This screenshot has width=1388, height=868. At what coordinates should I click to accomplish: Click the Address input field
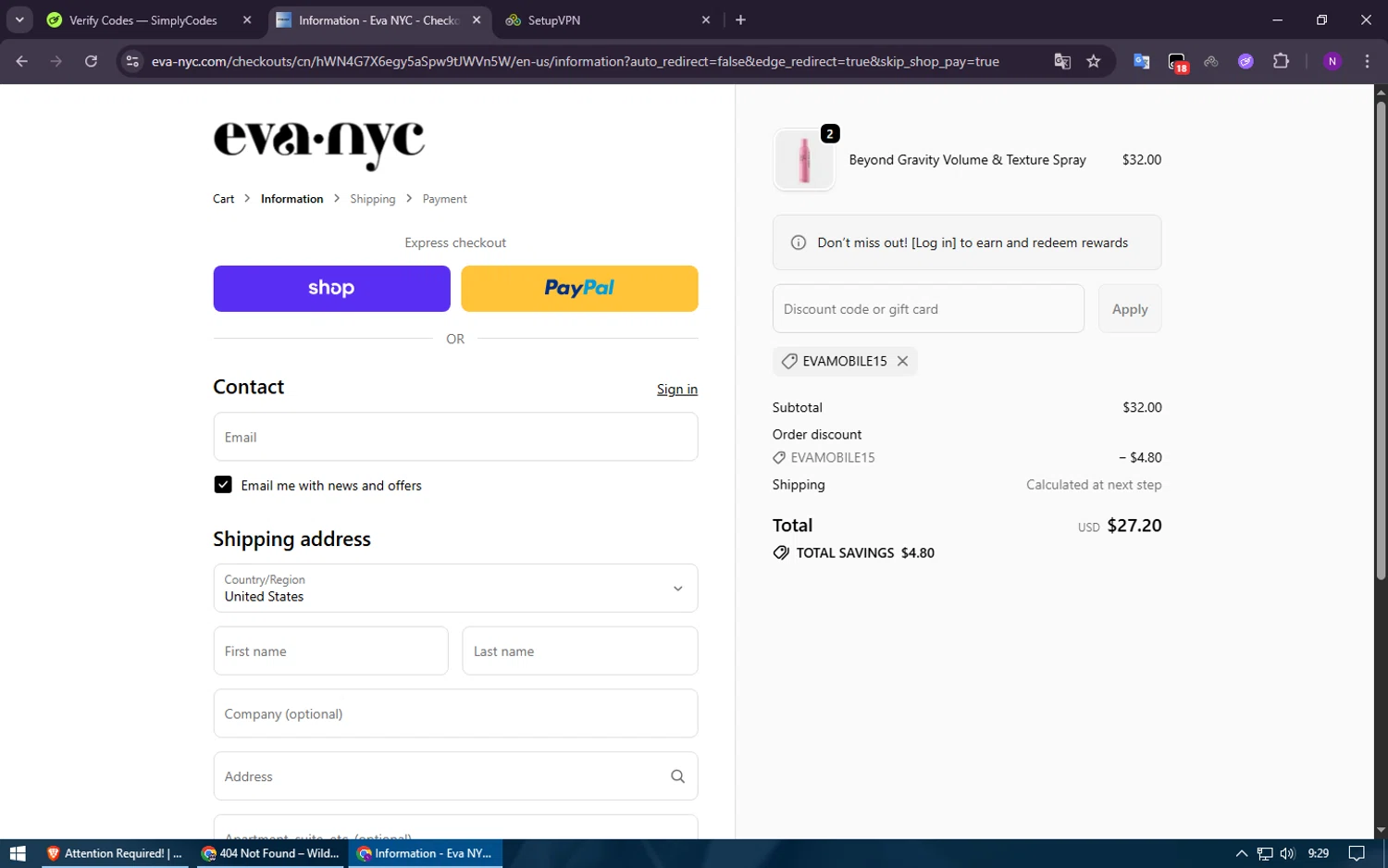coord(455,776)
